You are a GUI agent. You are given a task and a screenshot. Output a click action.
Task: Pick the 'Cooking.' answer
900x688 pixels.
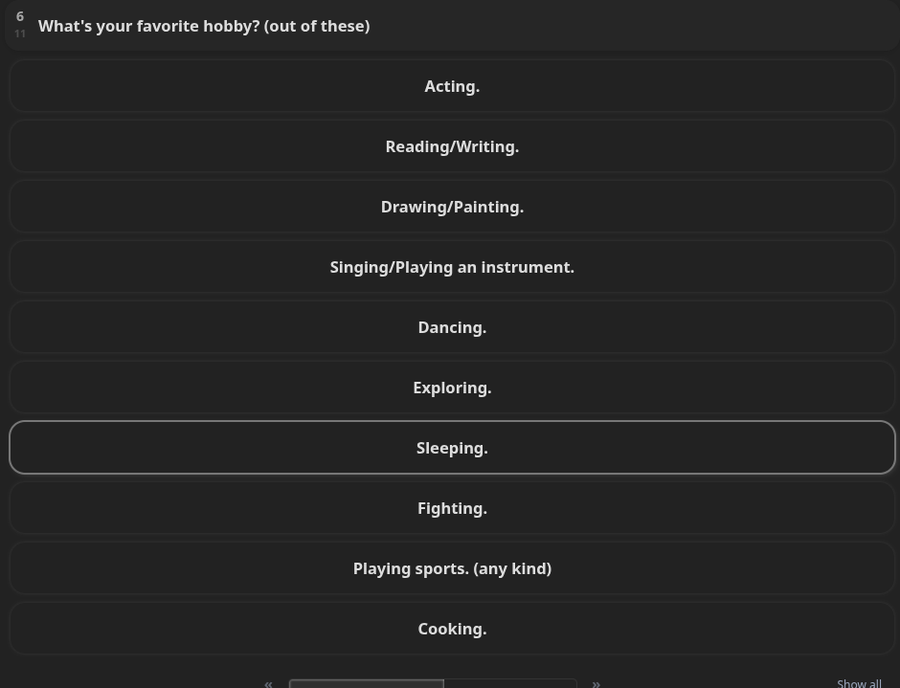pos(452,629)
